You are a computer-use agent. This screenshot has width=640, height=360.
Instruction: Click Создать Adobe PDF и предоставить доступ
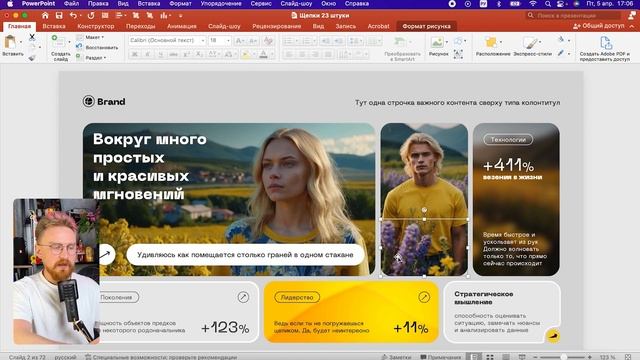[604, 49]
